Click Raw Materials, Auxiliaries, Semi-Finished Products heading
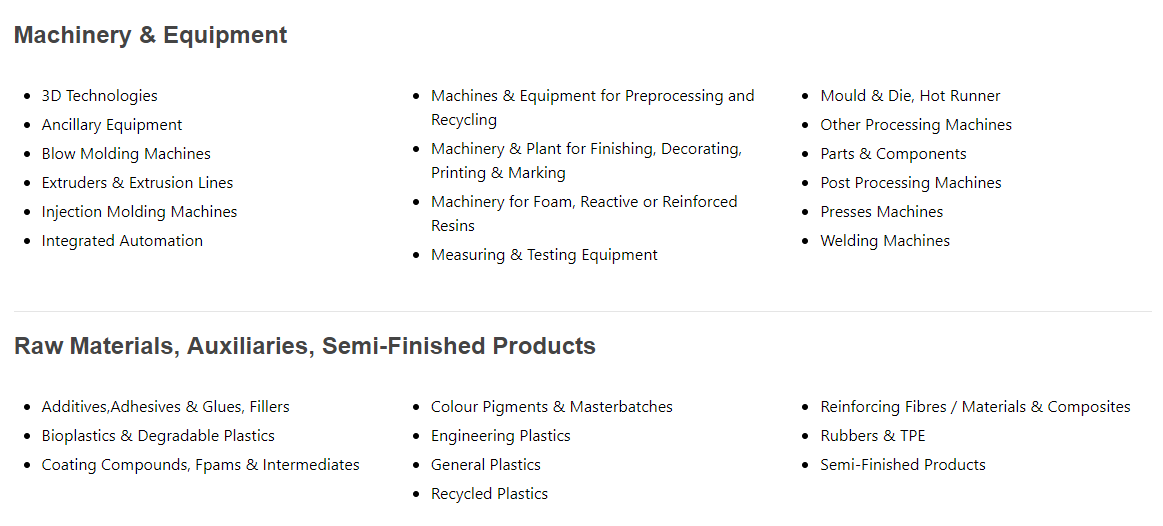This screenshot has width=1163, height=526. coord(305,346)
